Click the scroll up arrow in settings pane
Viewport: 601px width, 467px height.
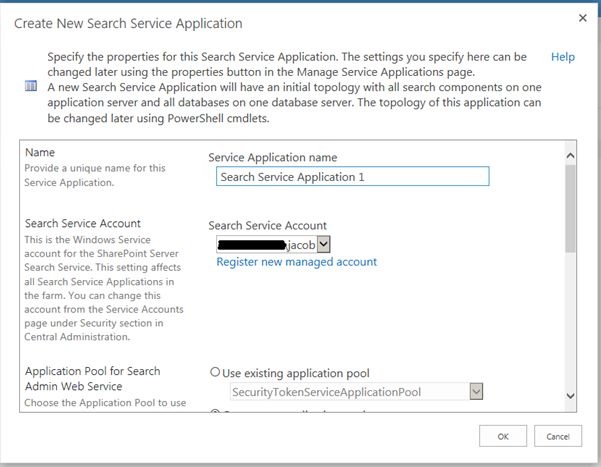(x=570, y=156)
